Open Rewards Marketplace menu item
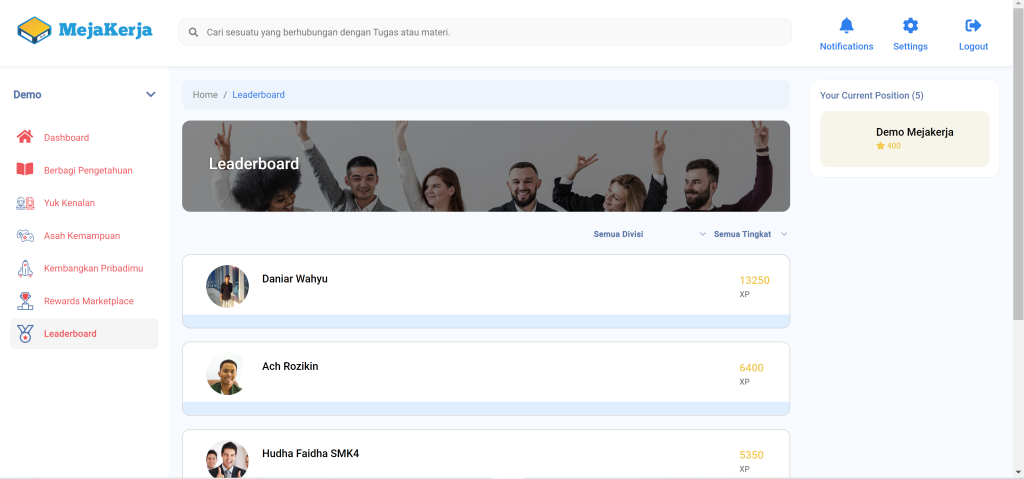 click(84, 301)
